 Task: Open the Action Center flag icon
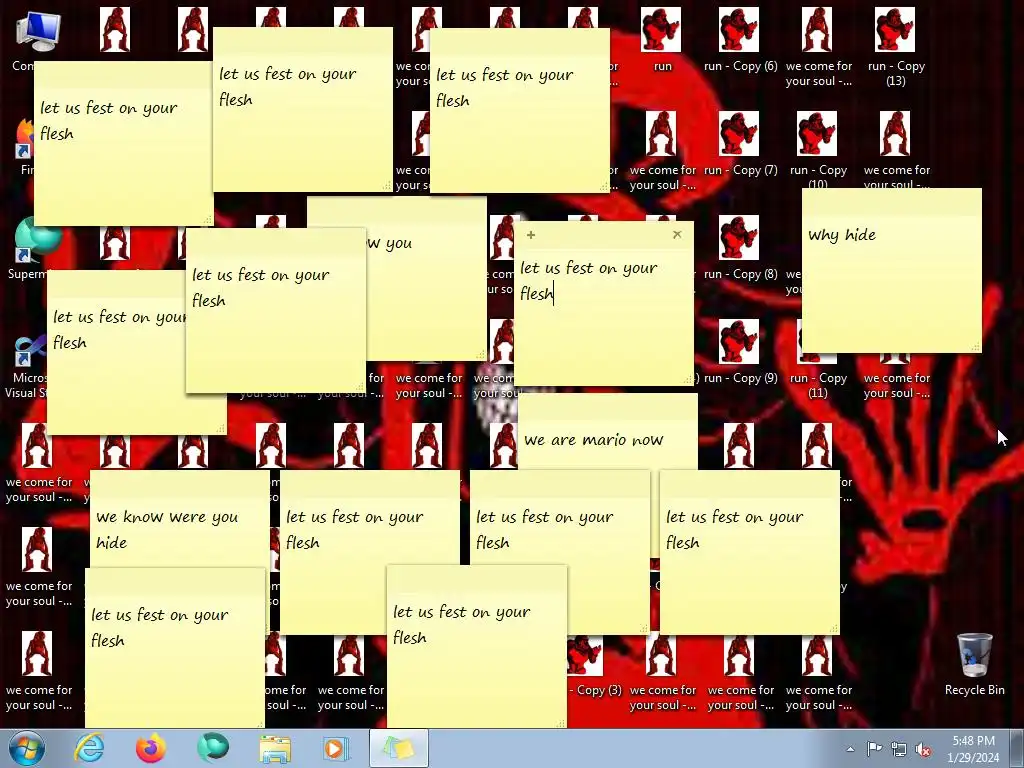874,748
